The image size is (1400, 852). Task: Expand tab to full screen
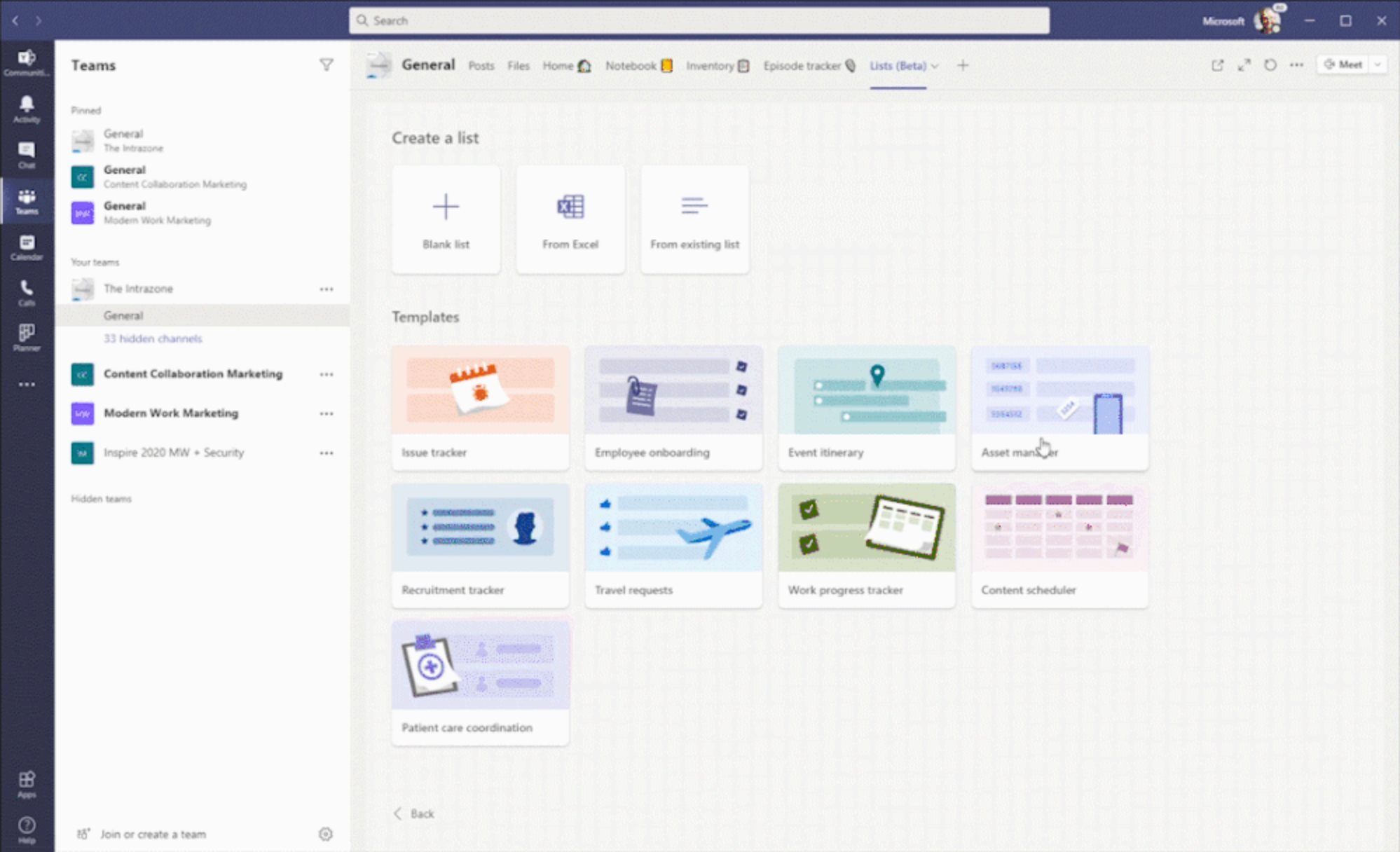1244,65
